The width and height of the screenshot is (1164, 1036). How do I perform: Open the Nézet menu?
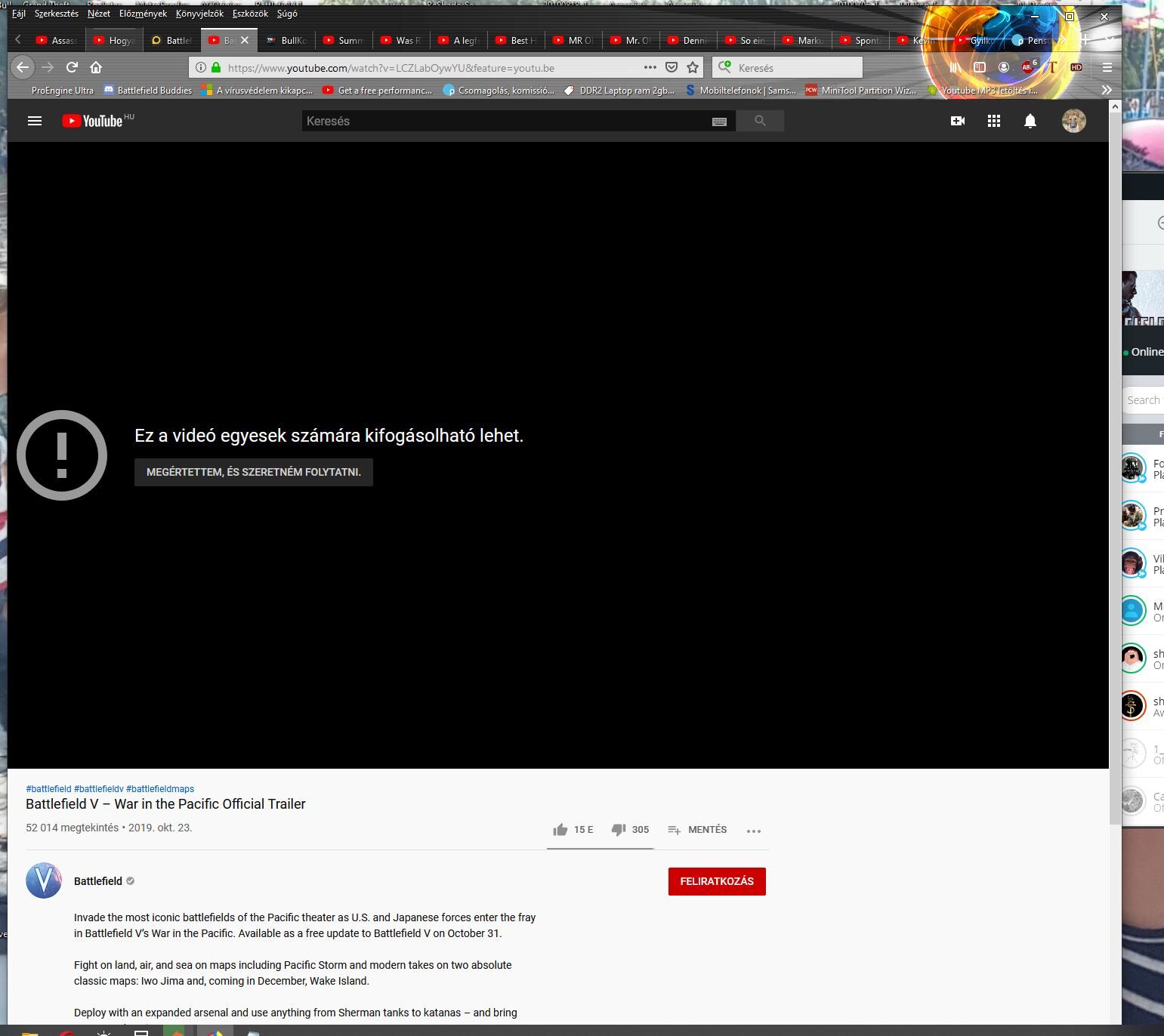[x=99, y=14]
